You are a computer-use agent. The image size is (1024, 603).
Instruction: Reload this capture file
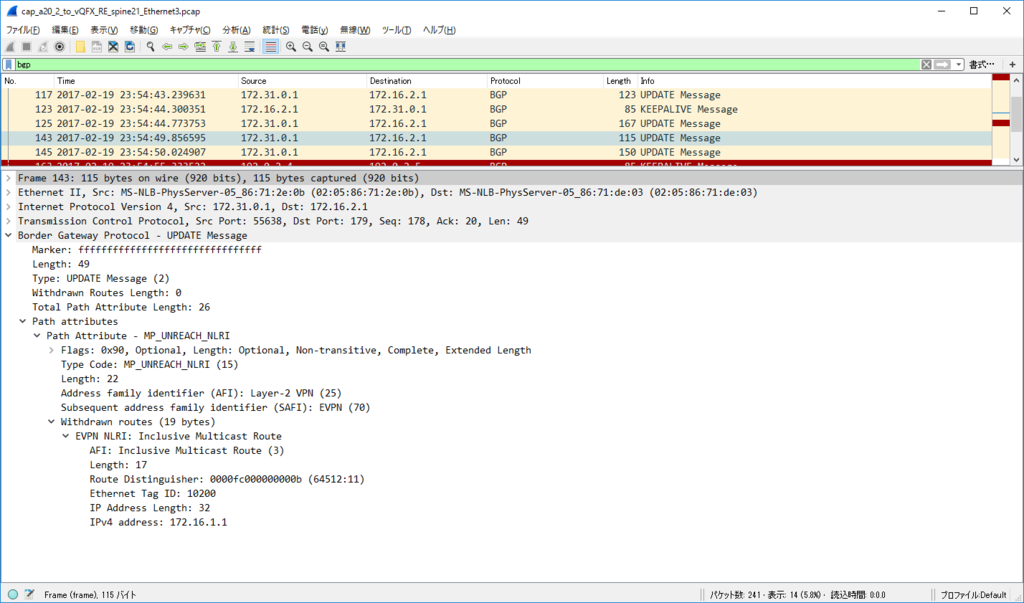(129, 46)
